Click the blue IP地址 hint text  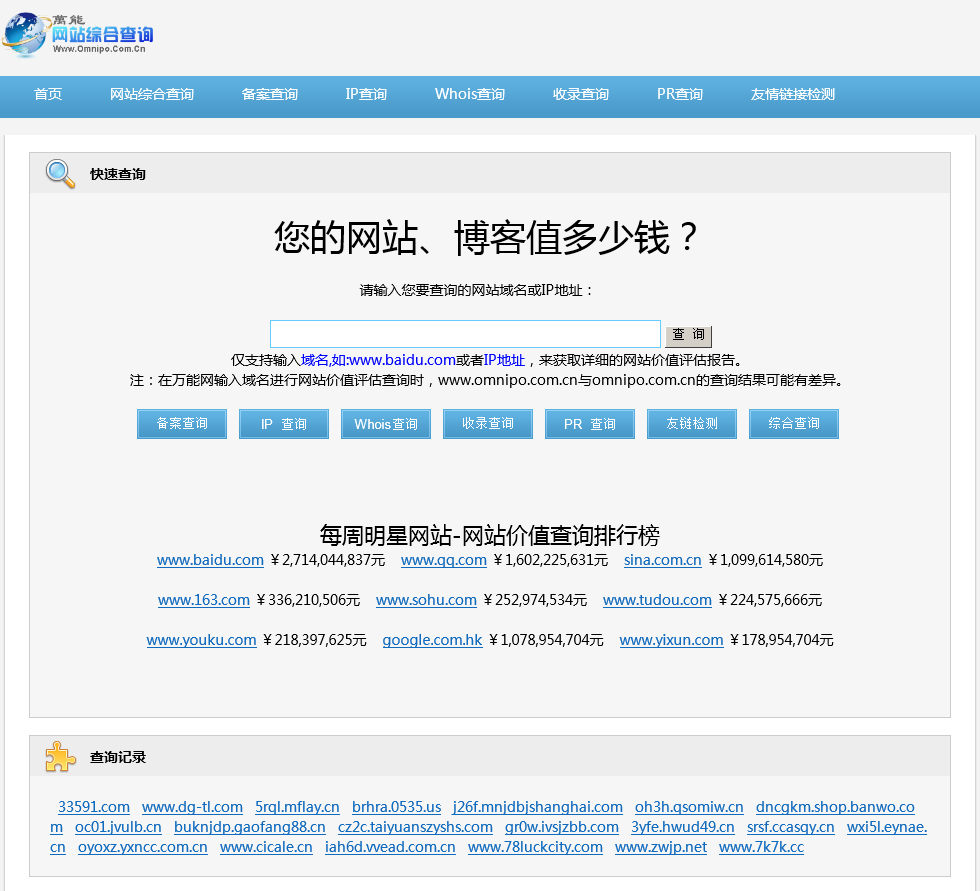504,361
